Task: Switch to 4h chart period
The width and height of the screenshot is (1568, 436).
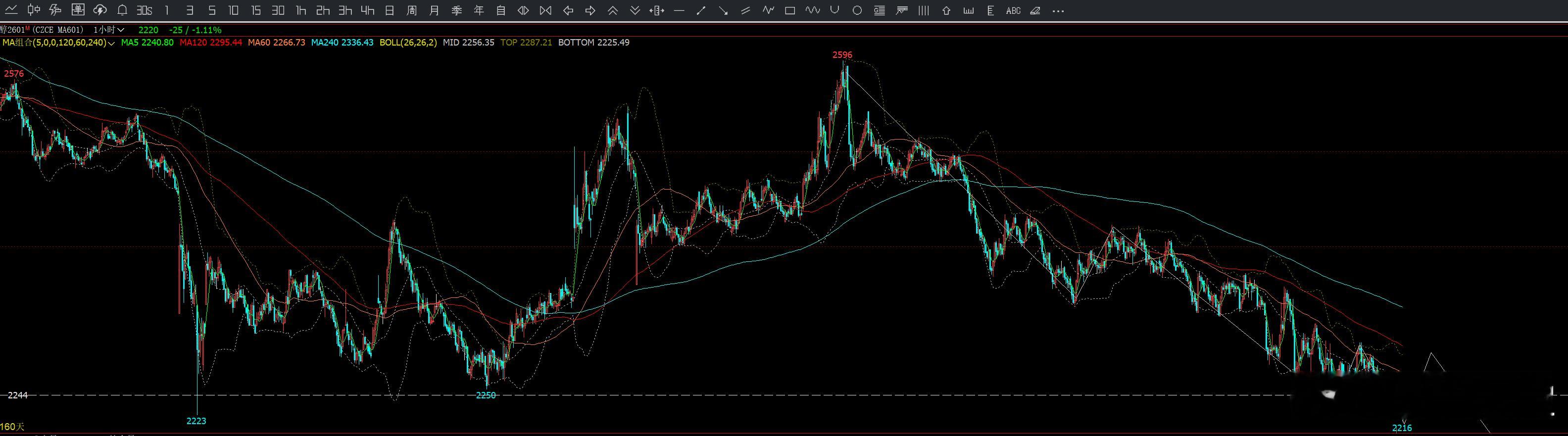Action: point(367,10)
